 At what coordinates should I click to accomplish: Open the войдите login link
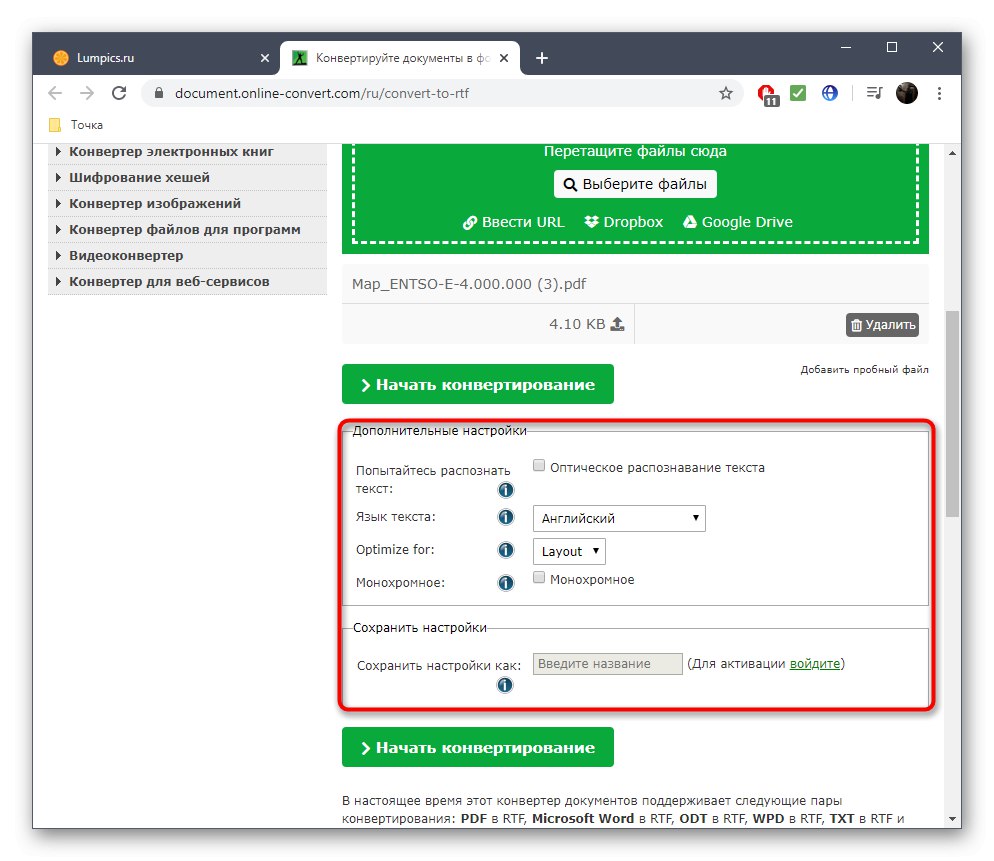[814, 663]
